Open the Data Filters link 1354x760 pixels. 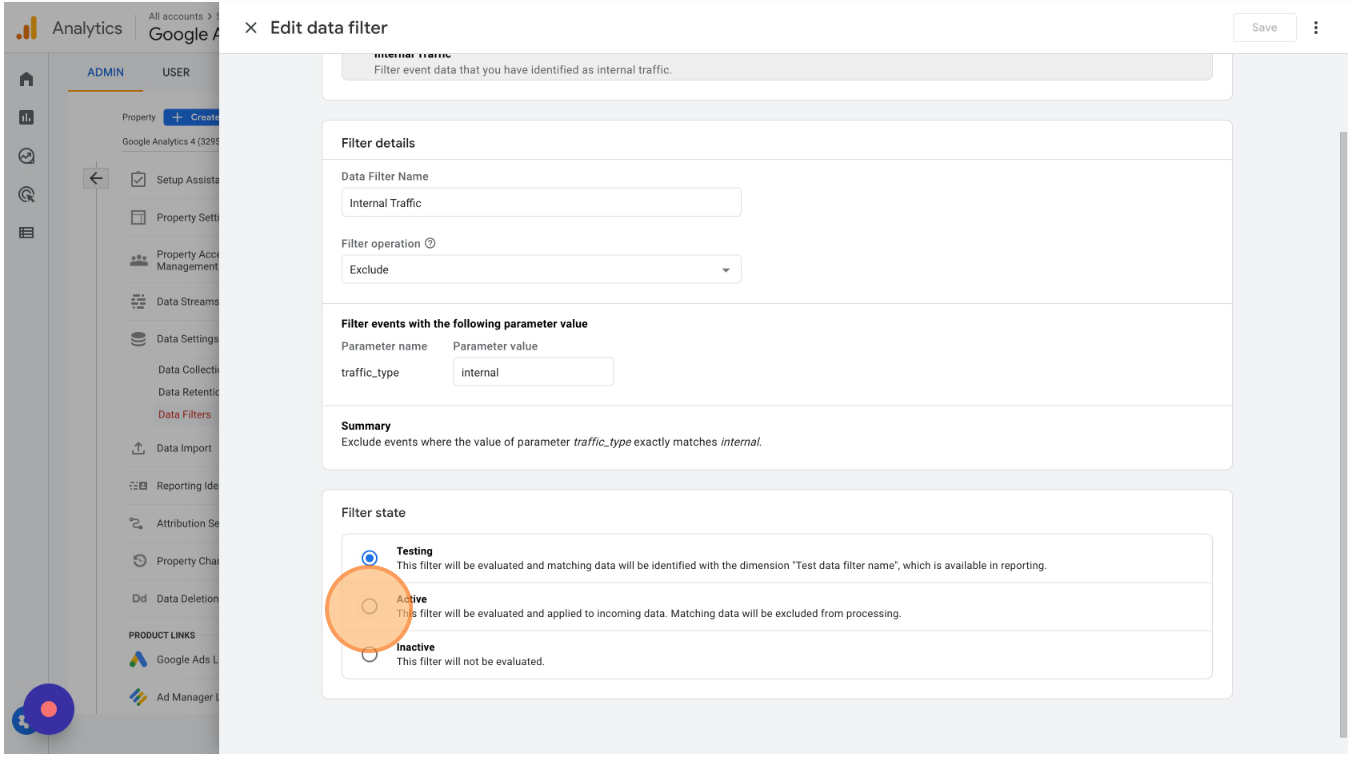point(185,414)
